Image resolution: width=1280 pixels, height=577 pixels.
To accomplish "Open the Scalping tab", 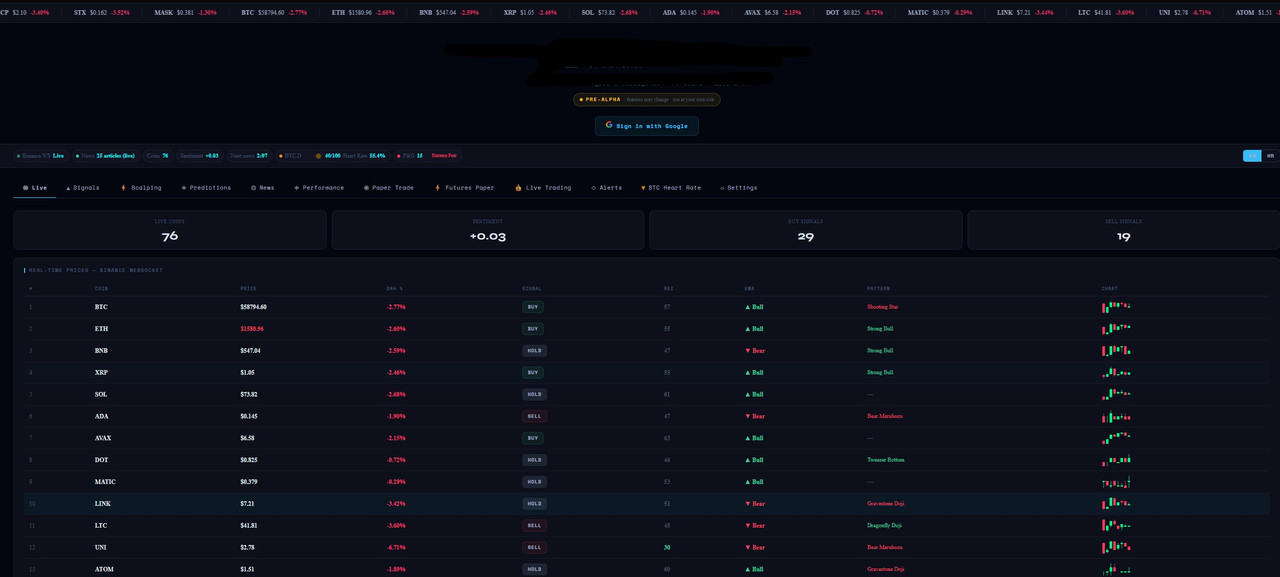I will 141,188.
